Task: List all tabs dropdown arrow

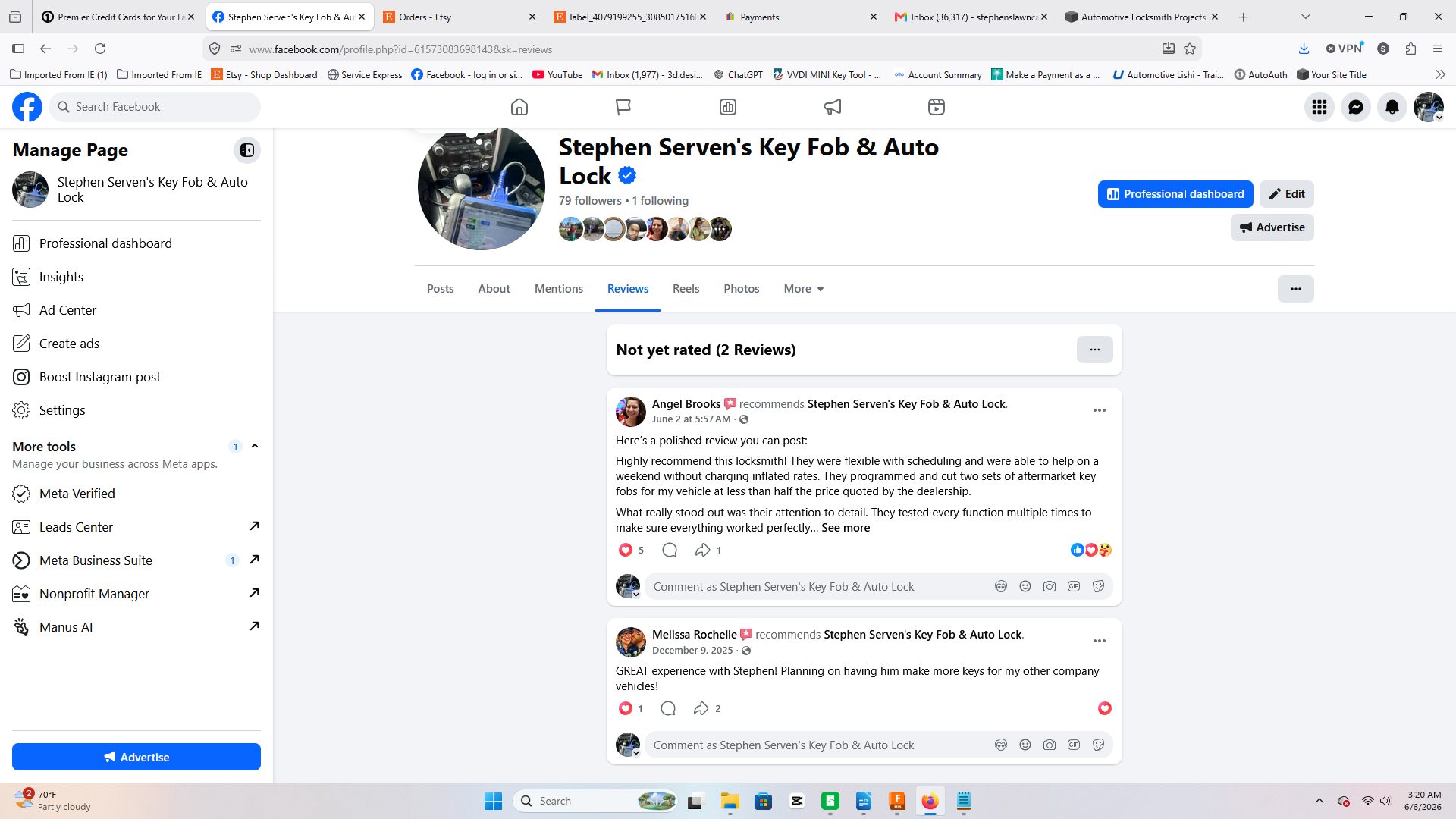Action: click(x=1306, y=17)
